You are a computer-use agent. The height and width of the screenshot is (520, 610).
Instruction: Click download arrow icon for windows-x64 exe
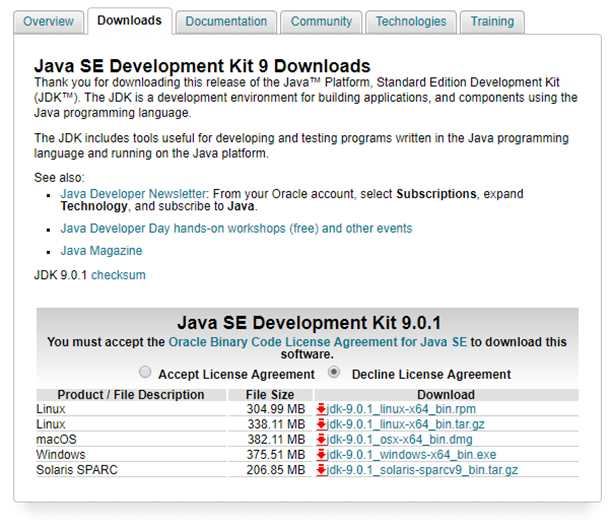(x=321, y=455)
